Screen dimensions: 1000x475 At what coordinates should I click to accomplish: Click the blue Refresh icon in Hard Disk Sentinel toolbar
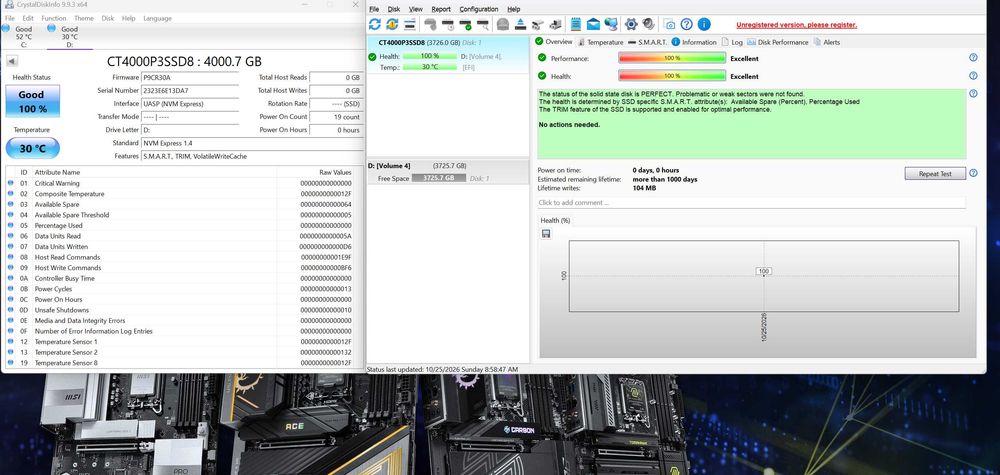tap(374, 24)
